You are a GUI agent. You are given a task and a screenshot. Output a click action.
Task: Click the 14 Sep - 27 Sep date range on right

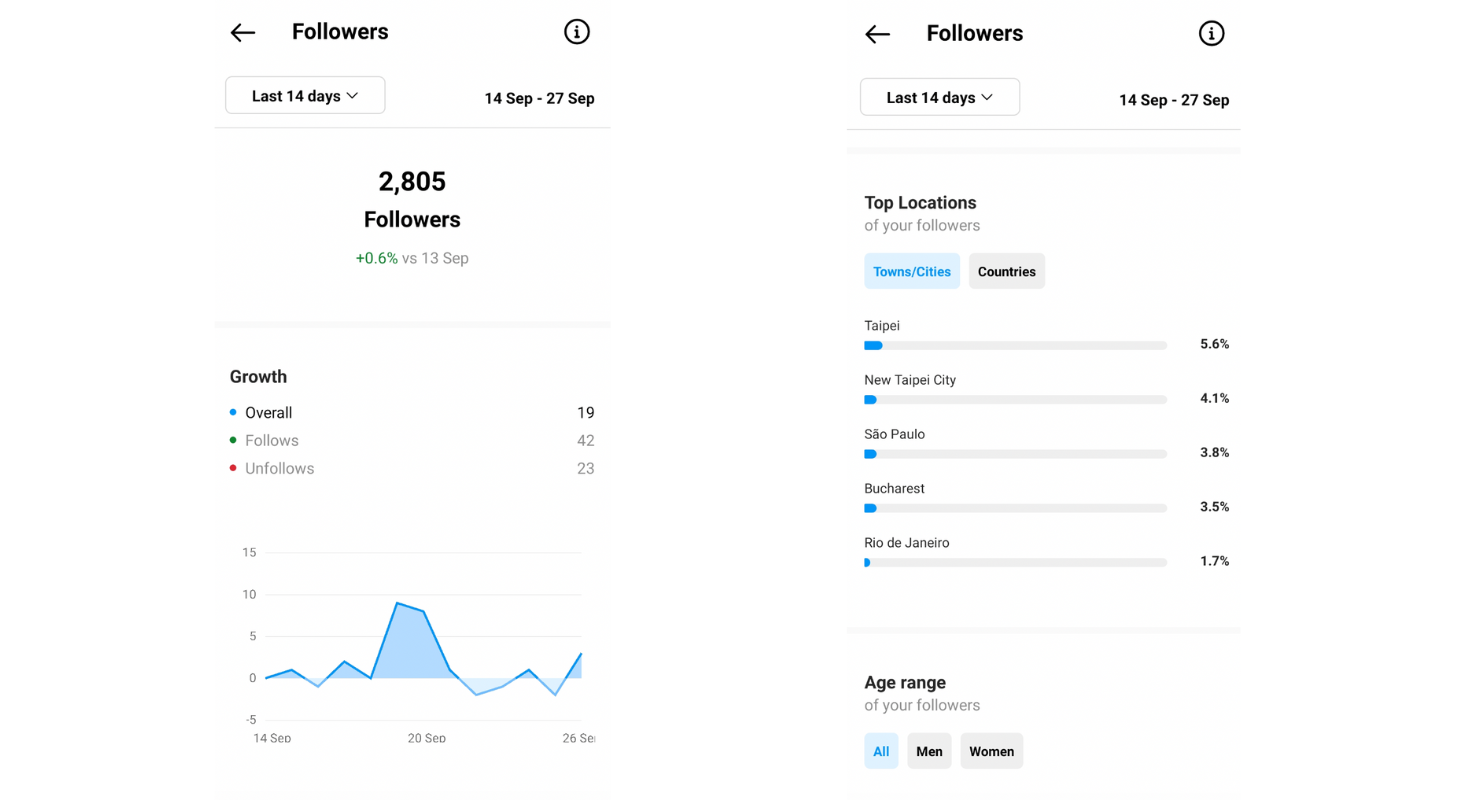click(x=1174, y=100)
